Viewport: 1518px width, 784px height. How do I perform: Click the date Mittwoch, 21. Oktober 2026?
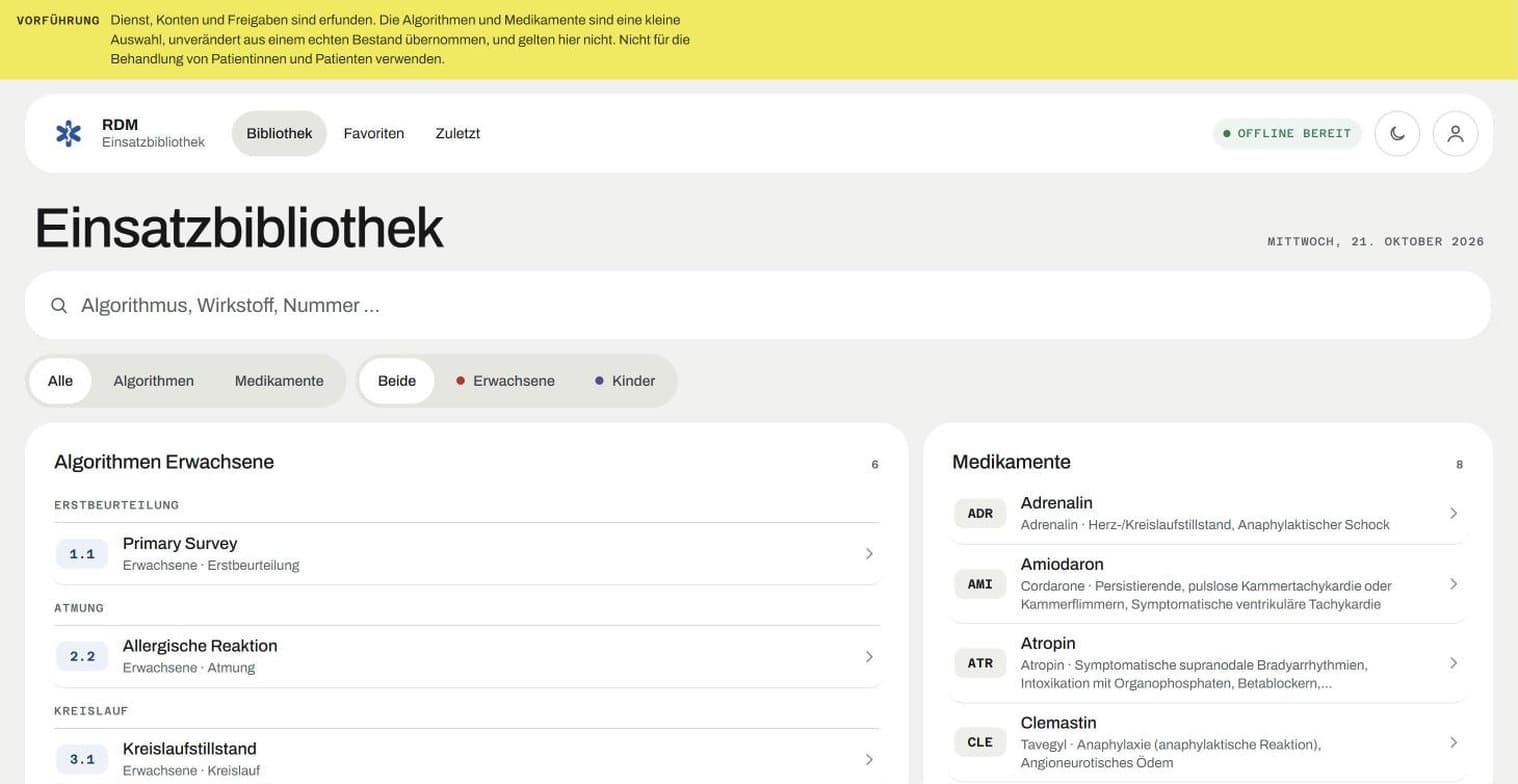coord(1376,241)
